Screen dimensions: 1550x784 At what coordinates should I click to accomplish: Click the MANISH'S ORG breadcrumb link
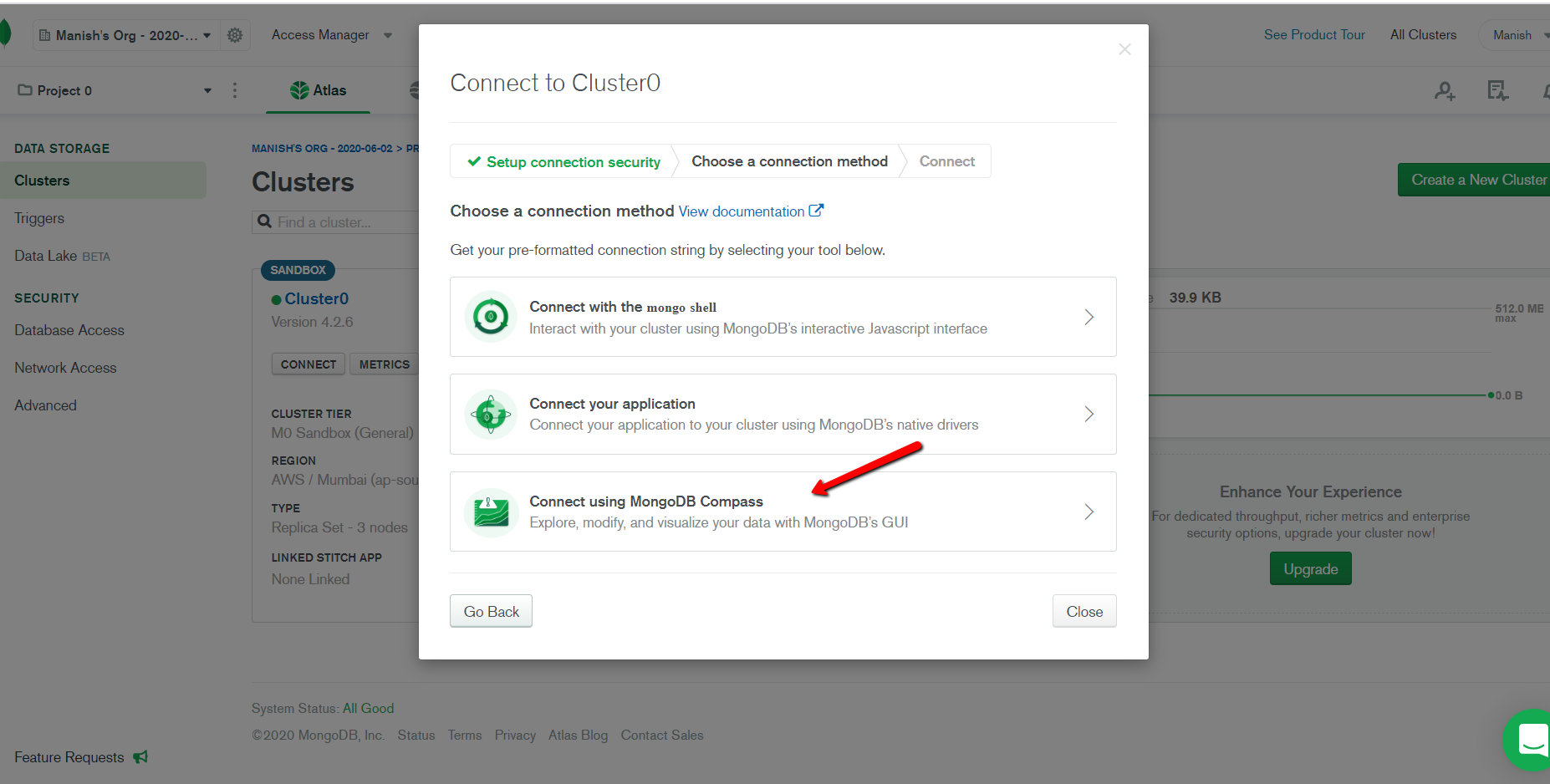(x=322, y=149)
